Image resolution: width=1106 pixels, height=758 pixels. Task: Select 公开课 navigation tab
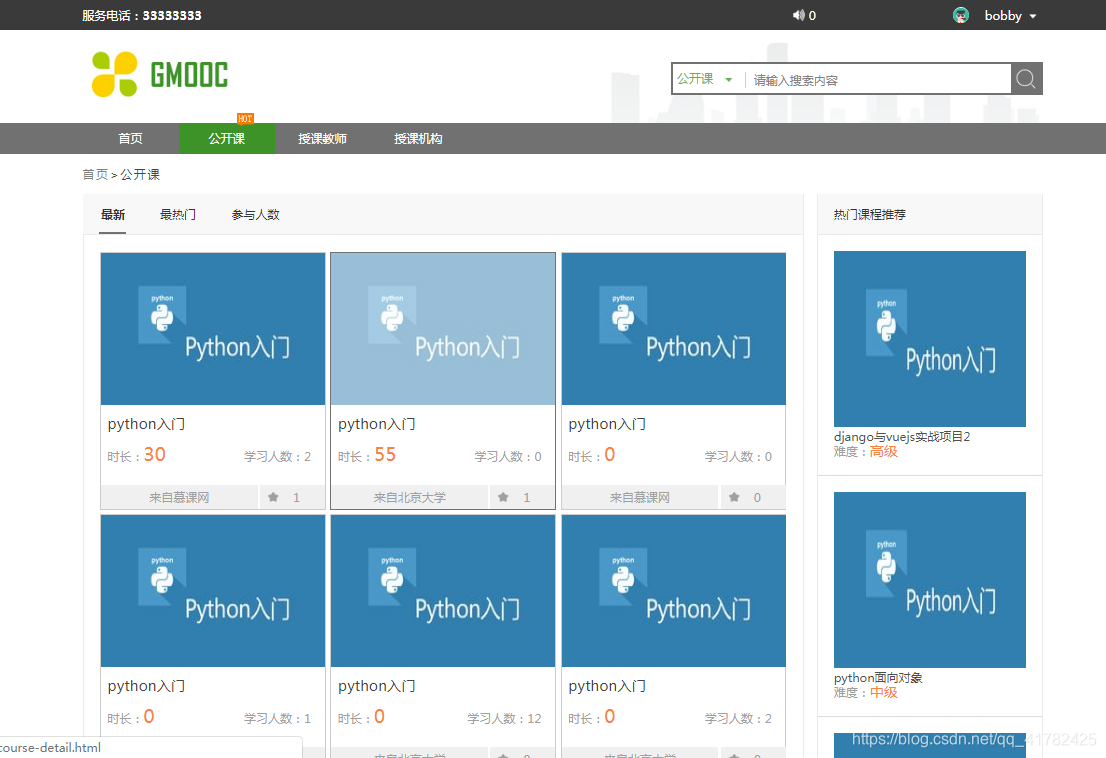pos(226,138)
